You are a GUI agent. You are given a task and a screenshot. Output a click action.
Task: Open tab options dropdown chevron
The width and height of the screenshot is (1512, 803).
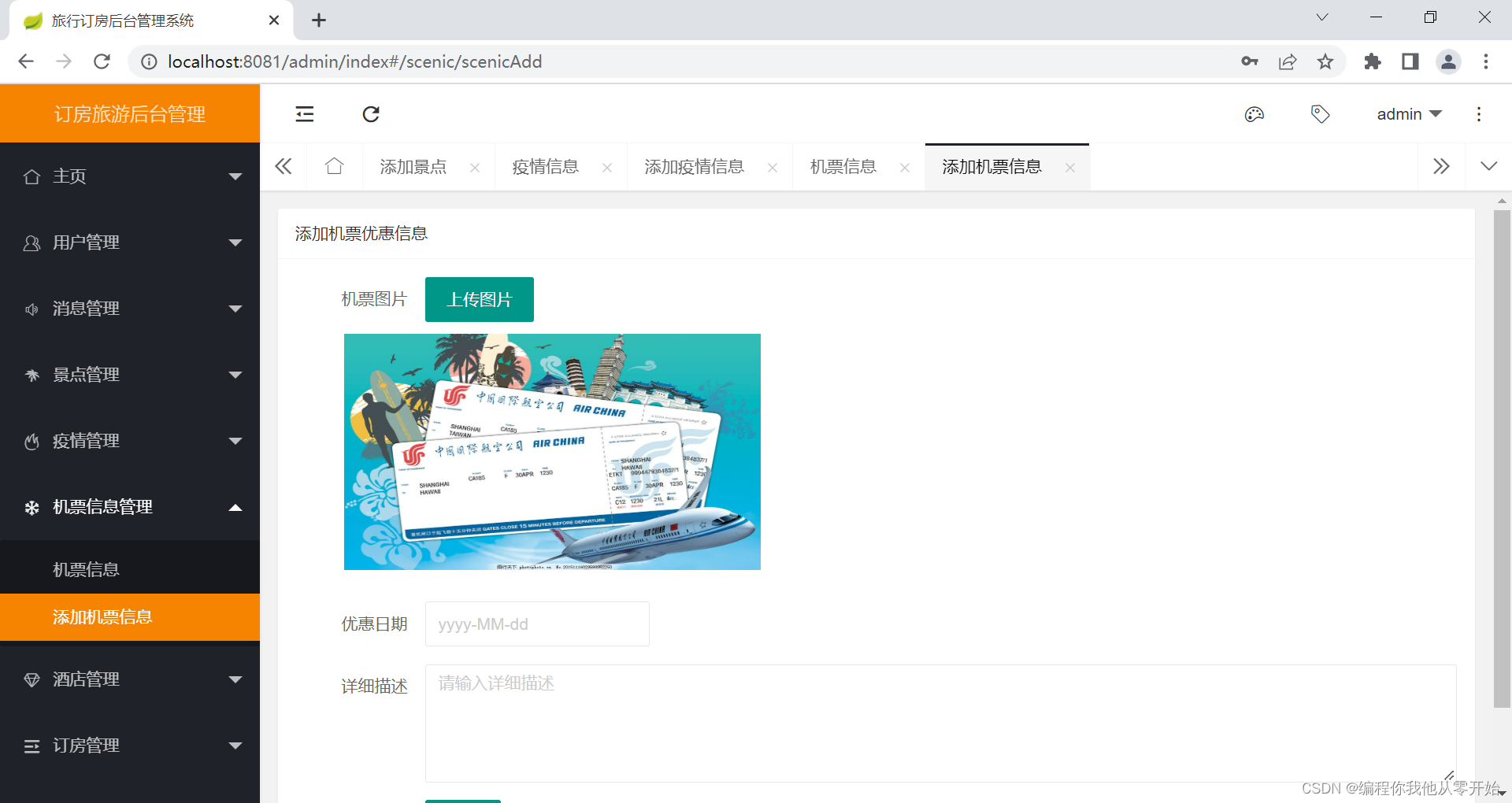tap(1488, 166)
